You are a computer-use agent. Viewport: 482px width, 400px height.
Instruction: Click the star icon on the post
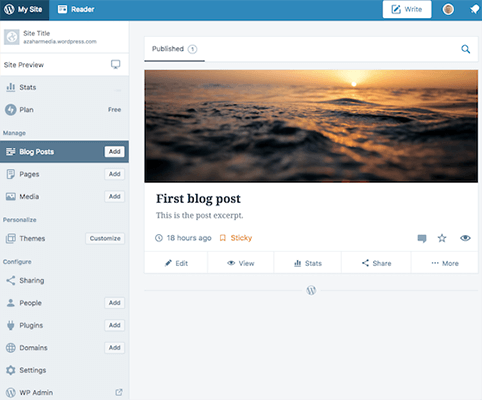tap(442, 238)
